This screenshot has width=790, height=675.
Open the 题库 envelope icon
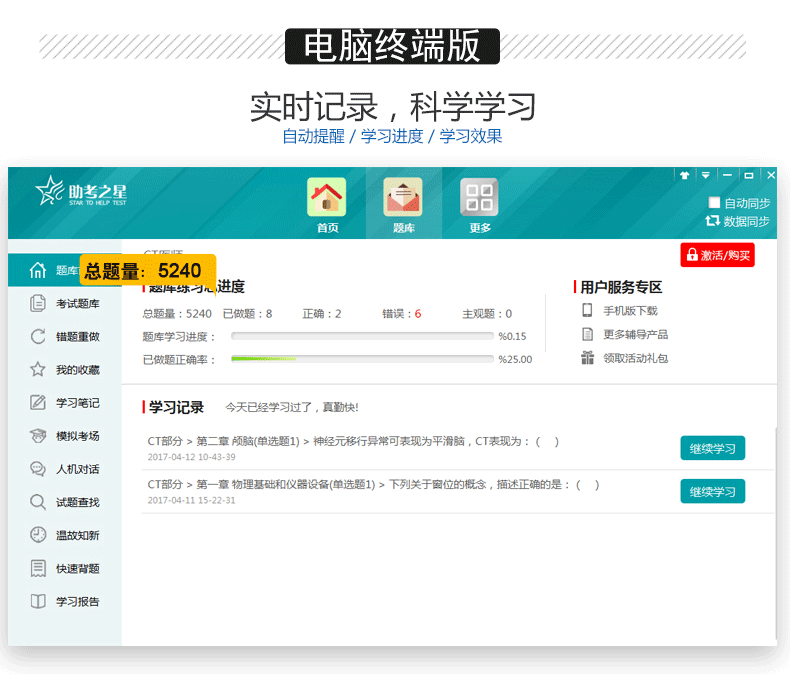tap(403, 197)
